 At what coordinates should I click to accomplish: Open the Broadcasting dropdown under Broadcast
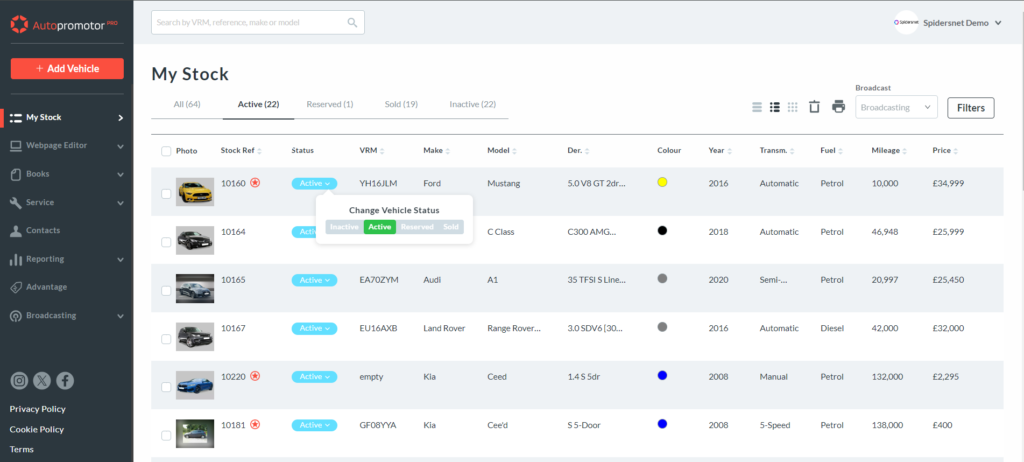(896, 107)
